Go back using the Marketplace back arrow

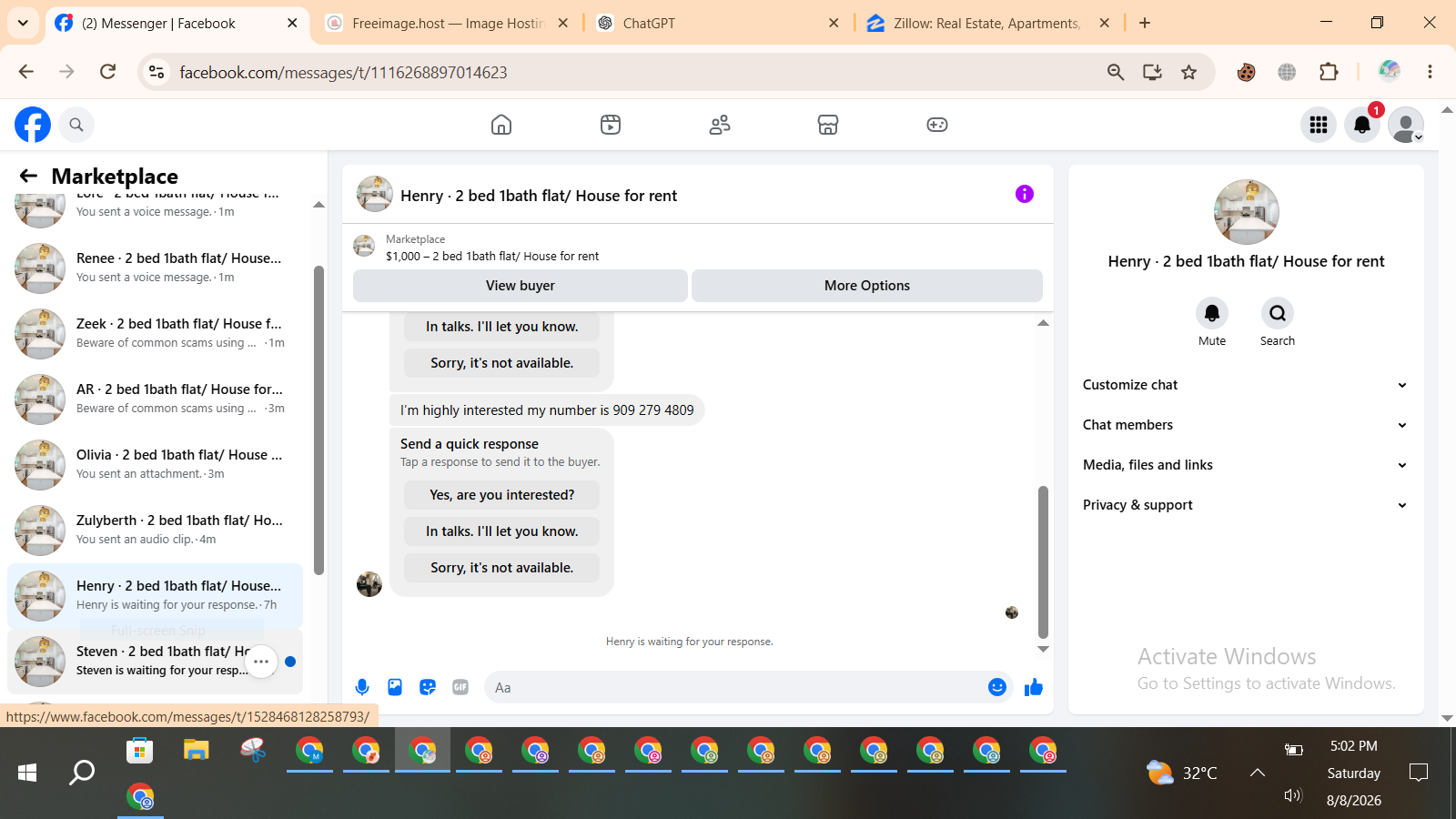(29, 176)
